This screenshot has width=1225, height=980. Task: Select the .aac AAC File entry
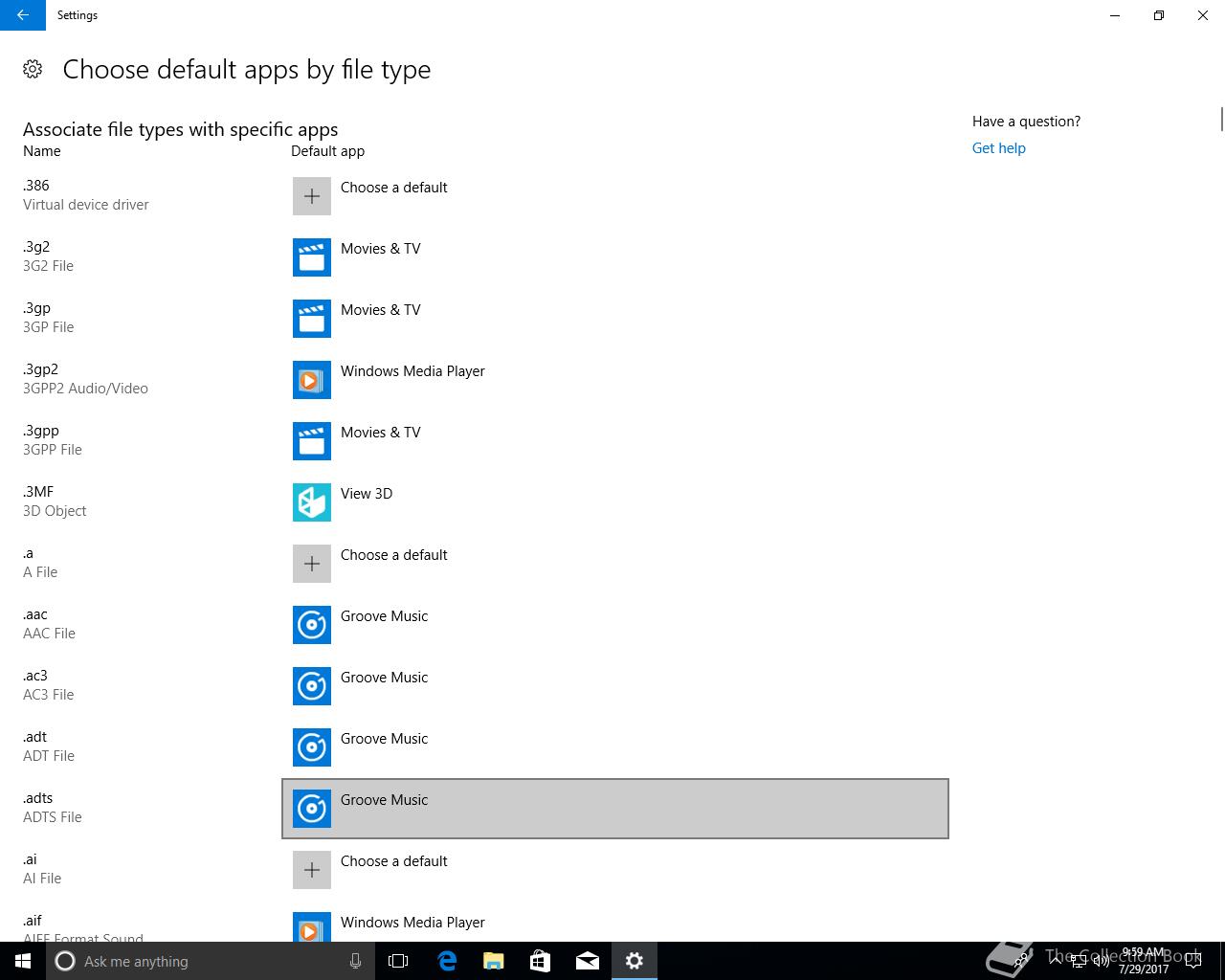(x=49, y=624)
